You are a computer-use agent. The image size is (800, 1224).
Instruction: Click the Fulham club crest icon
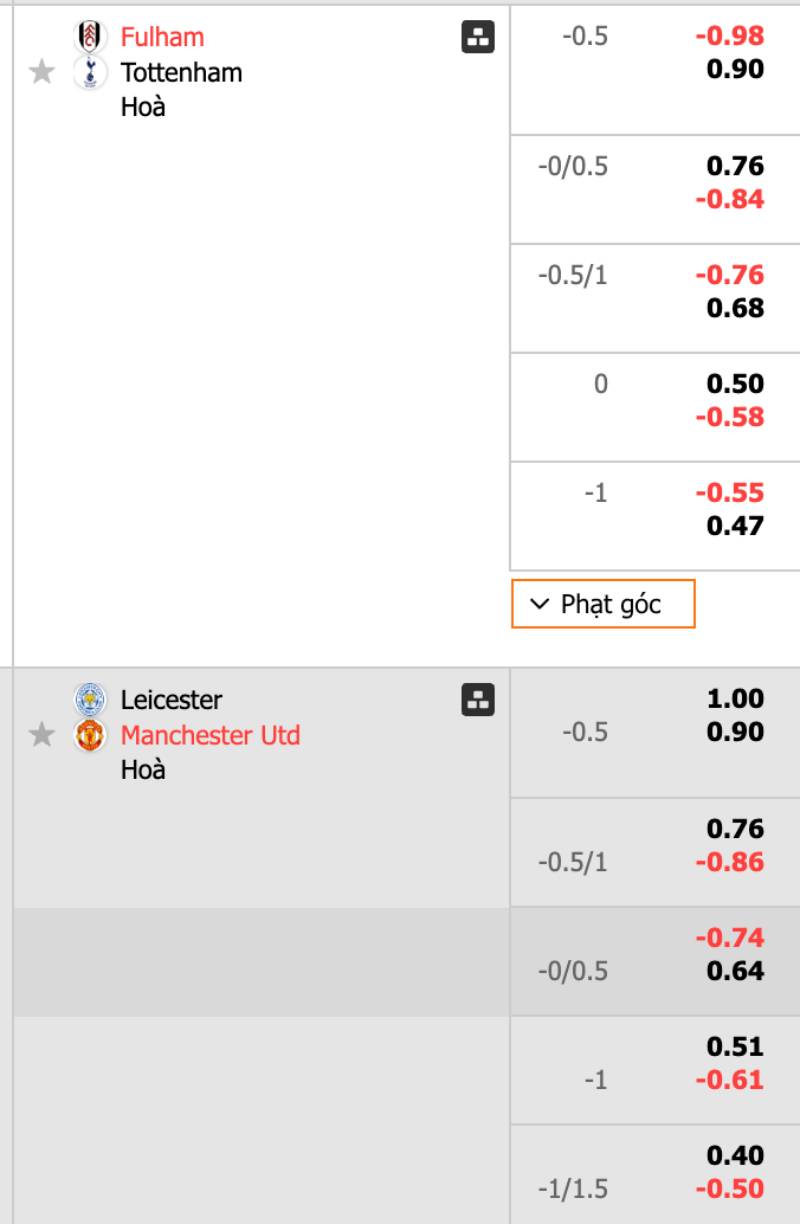click(x=91, y=37)
